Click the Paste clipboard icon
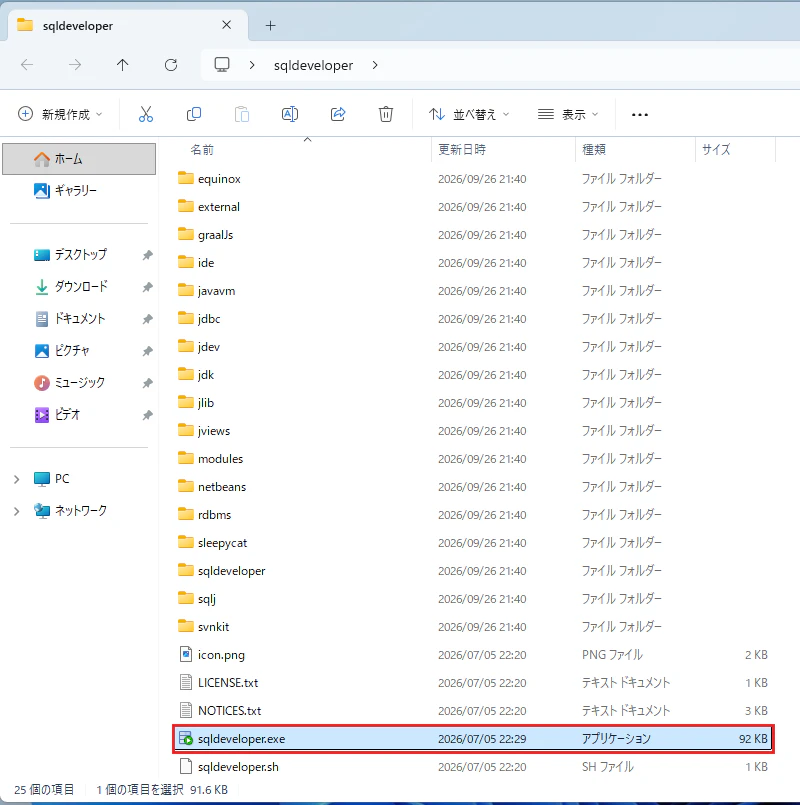800x805 pixels. pyautogui.click(x=242, y=114)
